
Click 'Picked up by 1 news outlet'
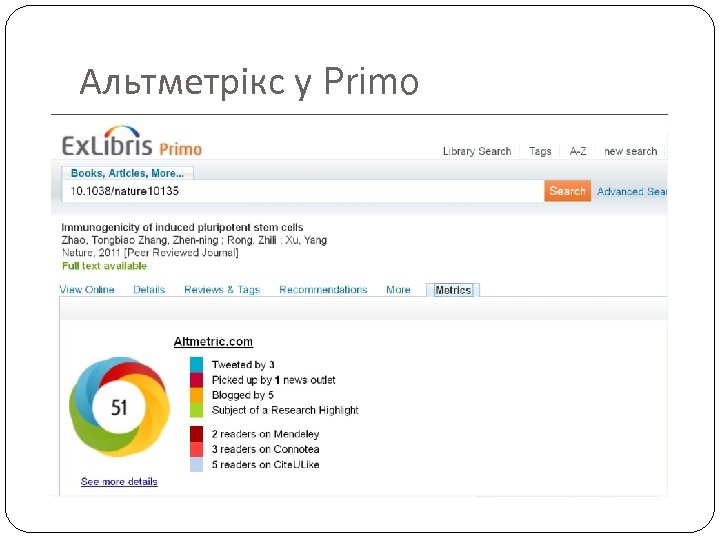(274, 380)
